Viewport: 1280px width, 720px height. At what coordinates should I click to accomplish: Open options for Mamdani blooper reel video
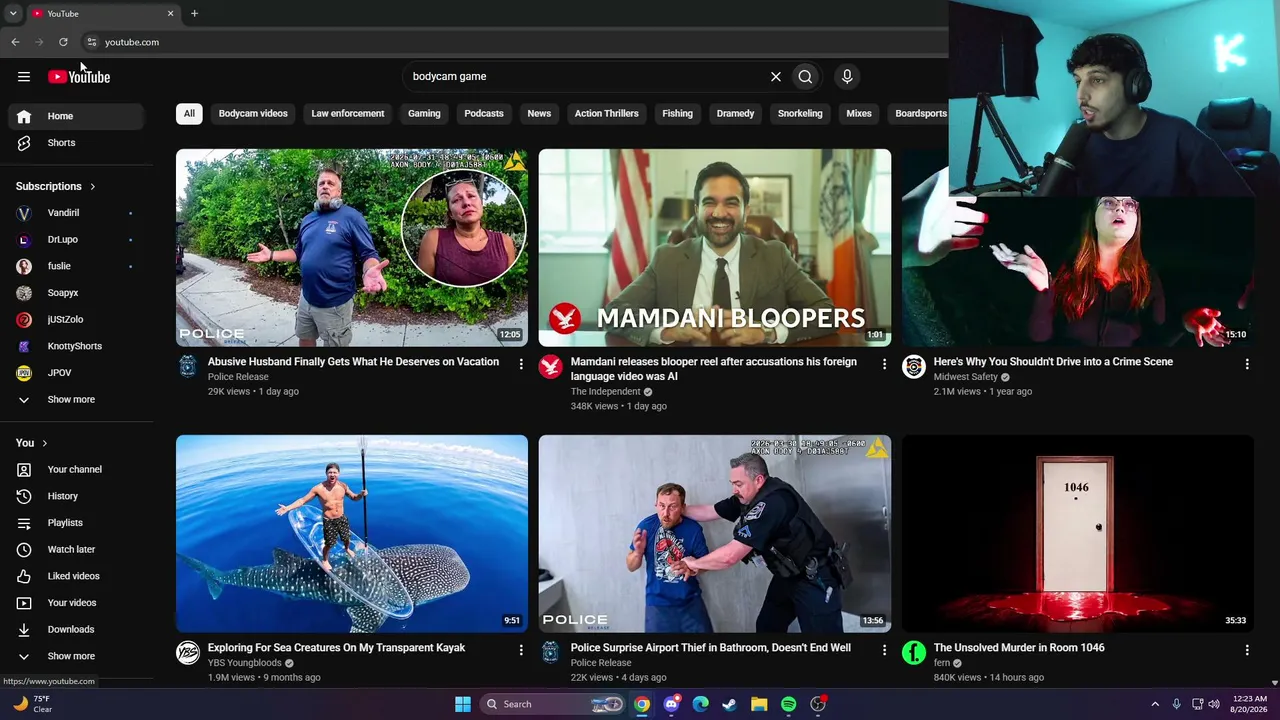884,364
